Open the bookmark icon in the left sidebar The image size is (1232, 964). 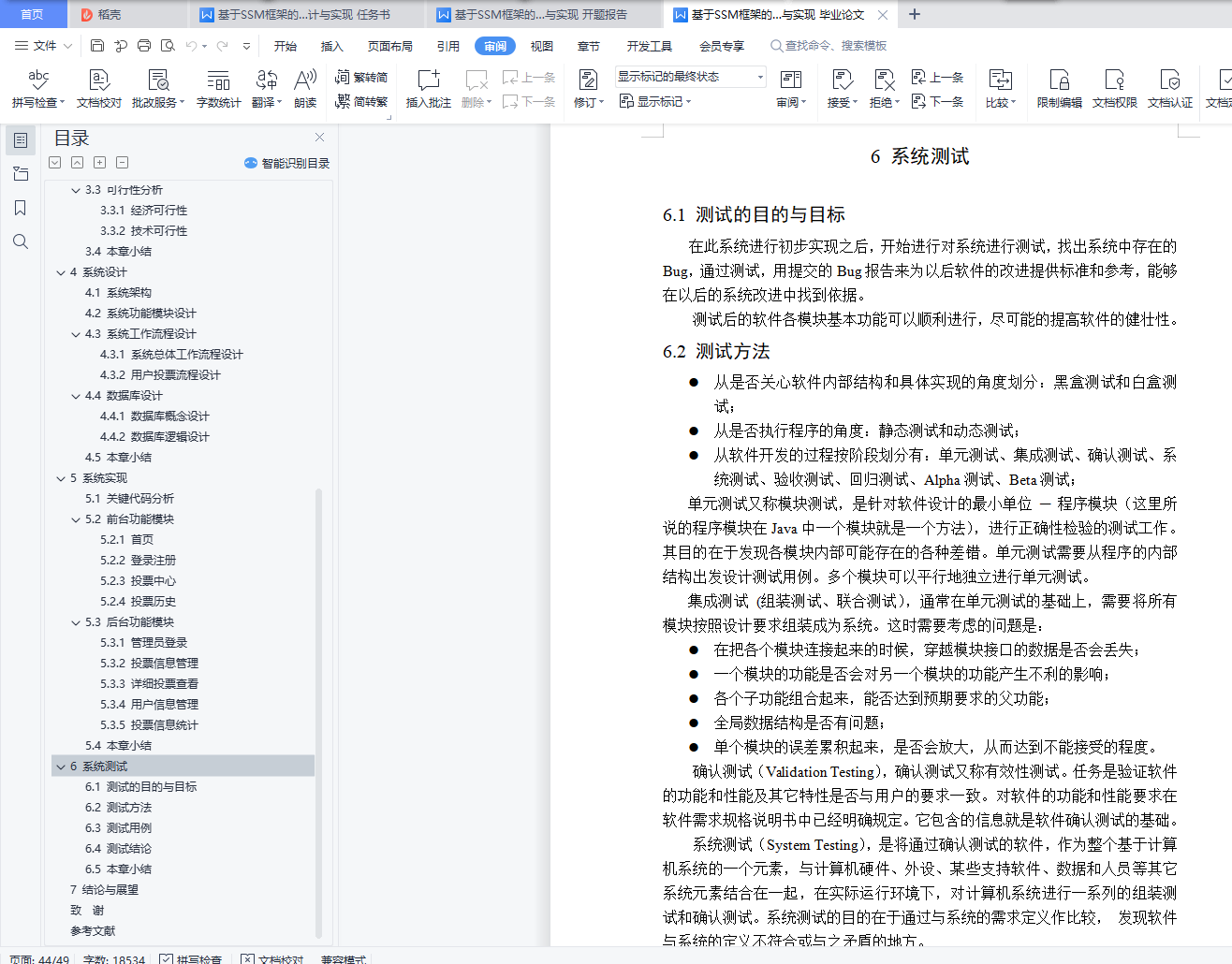[x=21, y=208]
